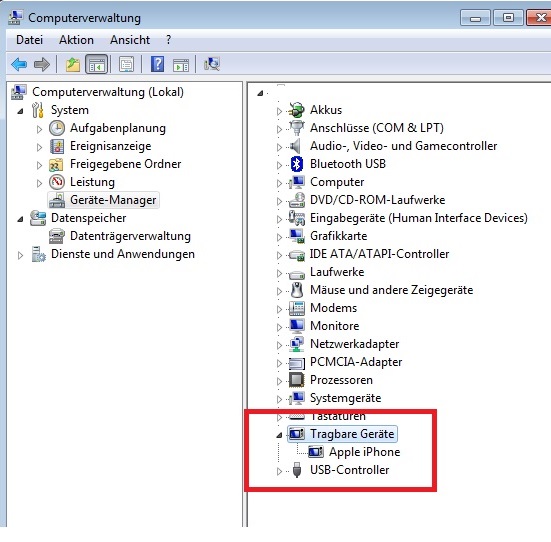Click the Leistung performance icon

click(x=57, y=182)
